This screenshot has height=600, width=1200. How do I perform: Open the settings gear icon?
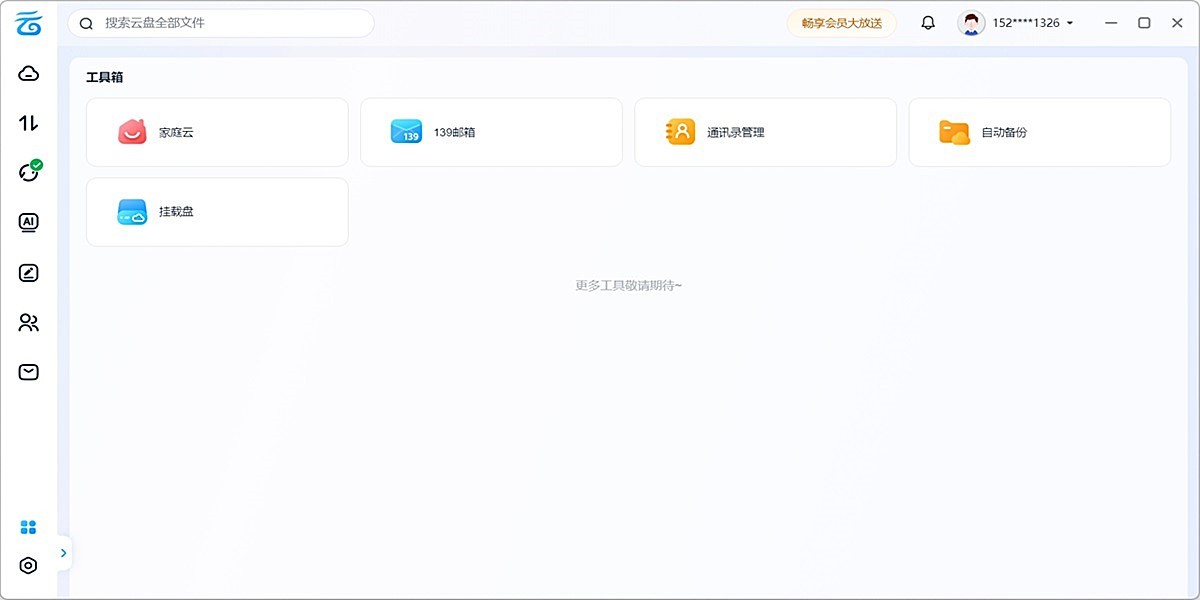click(28, 563)
